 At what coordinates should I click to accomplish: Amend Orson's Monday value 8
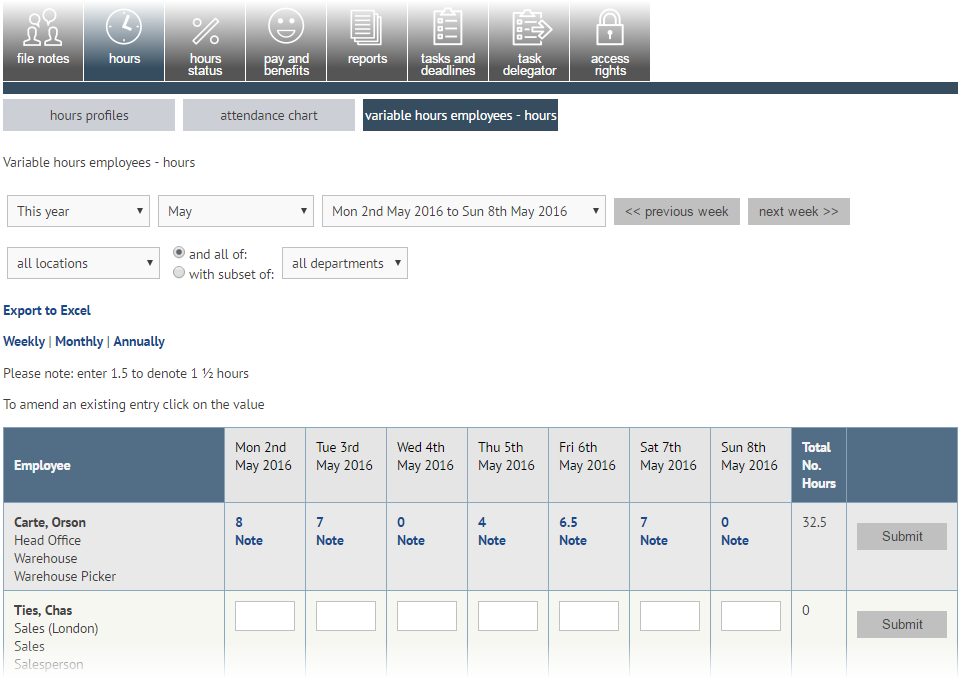[239, 522]
